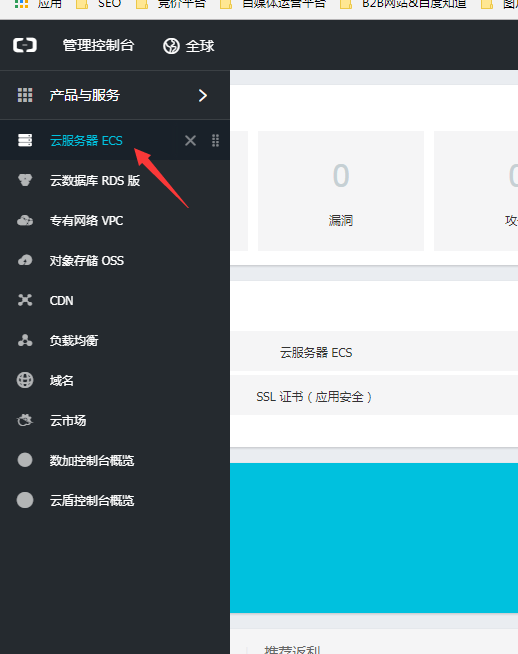Select the SSL 证书（应用安全）row

(375, 397)
